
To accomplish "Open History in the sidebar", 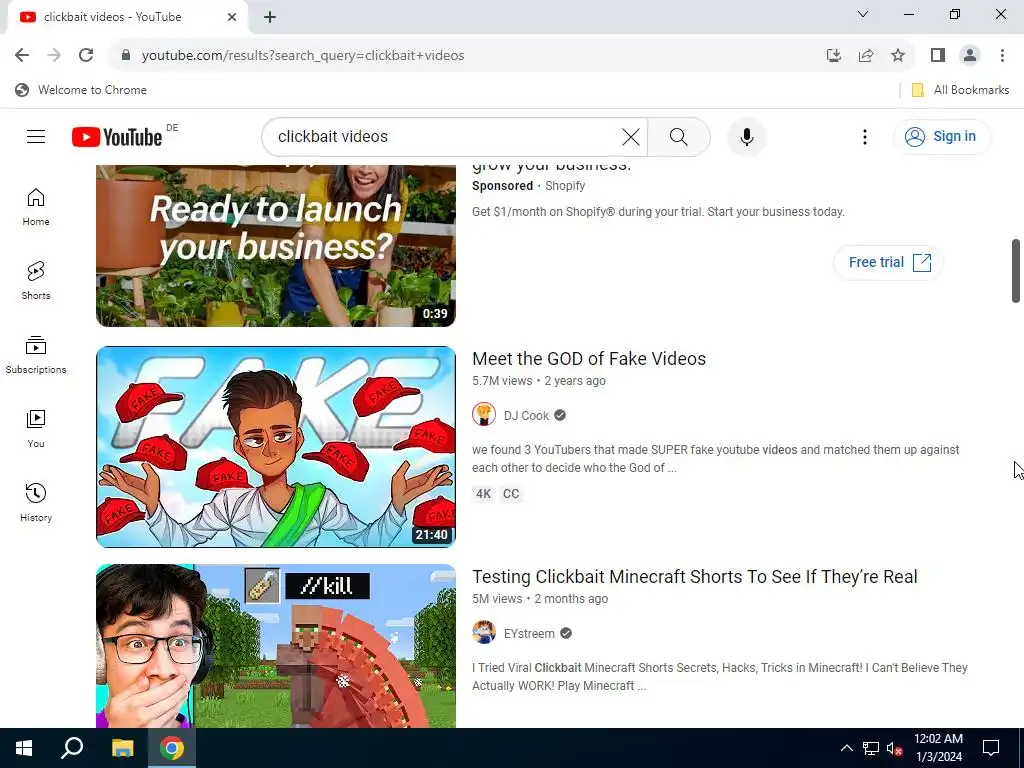I will pos(36,502).
